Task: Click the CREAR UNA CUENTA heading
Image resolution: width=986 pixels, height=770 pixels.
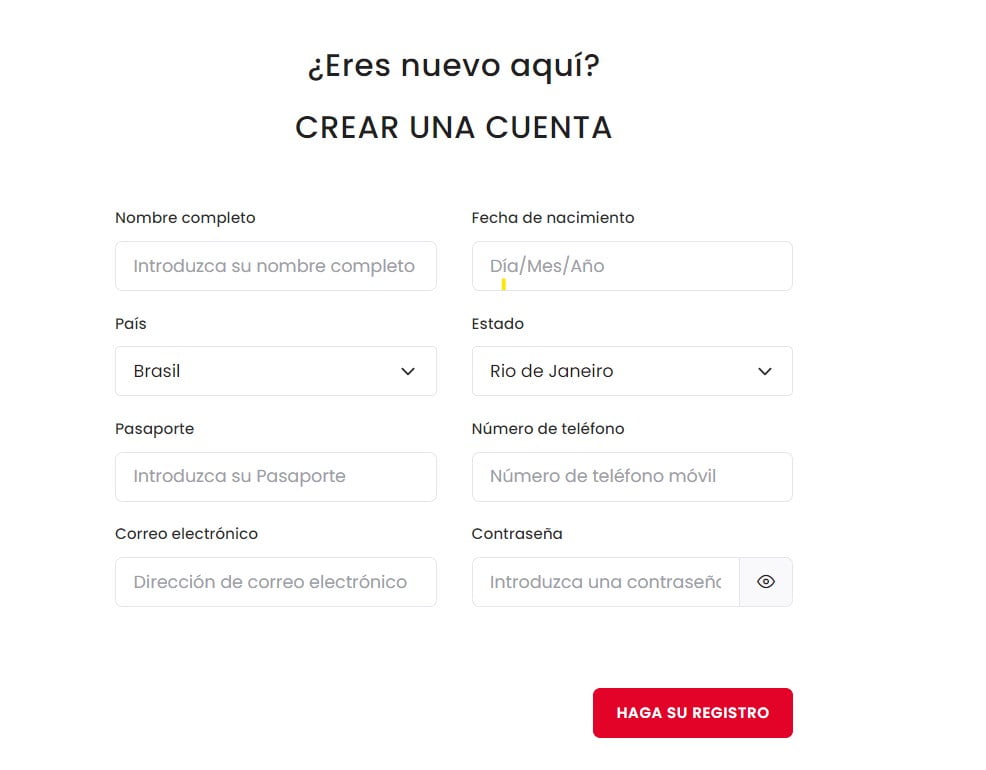Action: click(453, 127)
